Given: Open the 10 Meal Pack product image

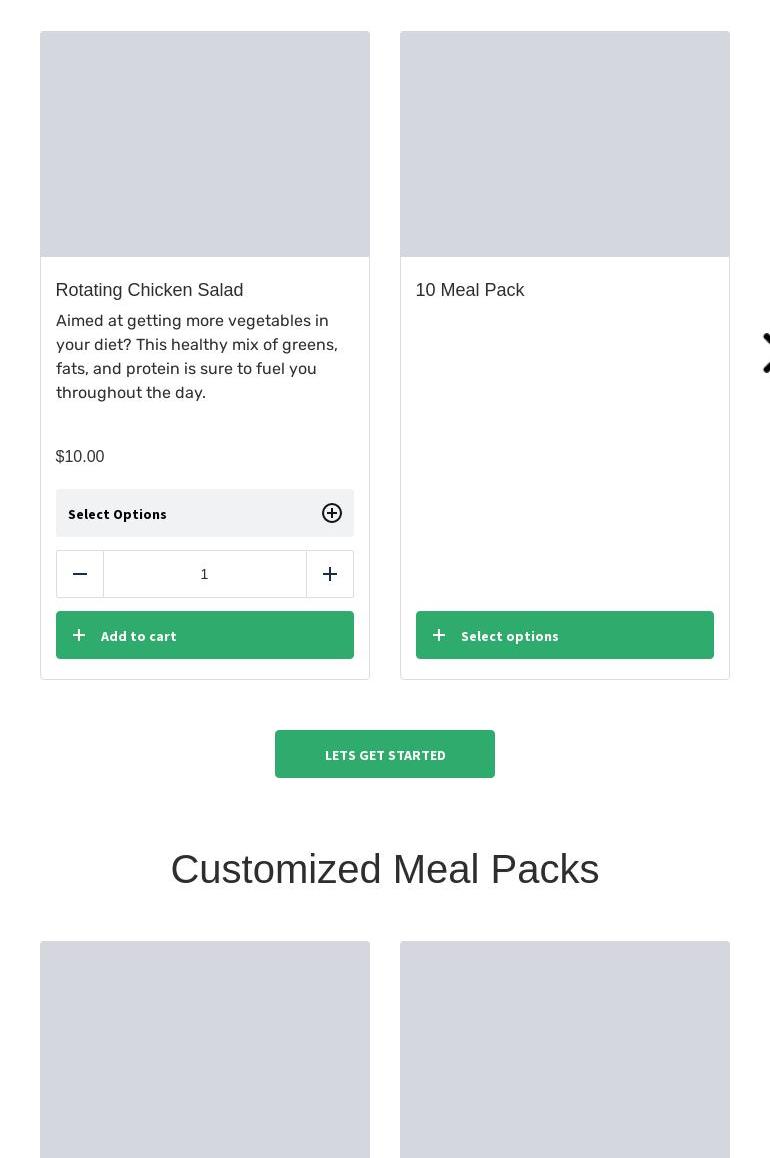Looking at the screenshot, I should pos(565,144).
